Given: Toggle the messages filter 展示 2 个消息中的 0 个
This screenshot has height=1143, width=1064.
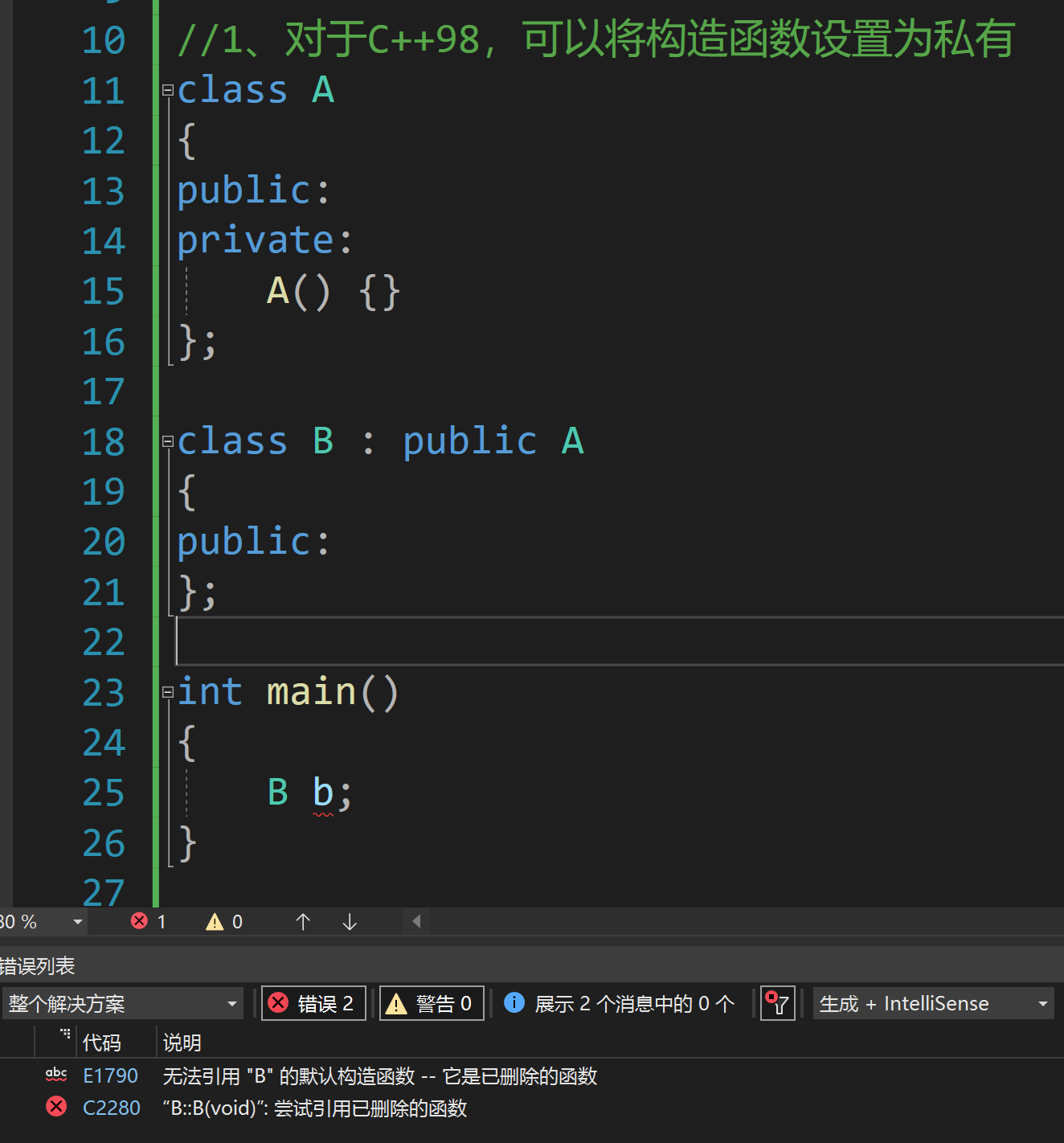Looking at the screenshot, I should coord(619,1003).
